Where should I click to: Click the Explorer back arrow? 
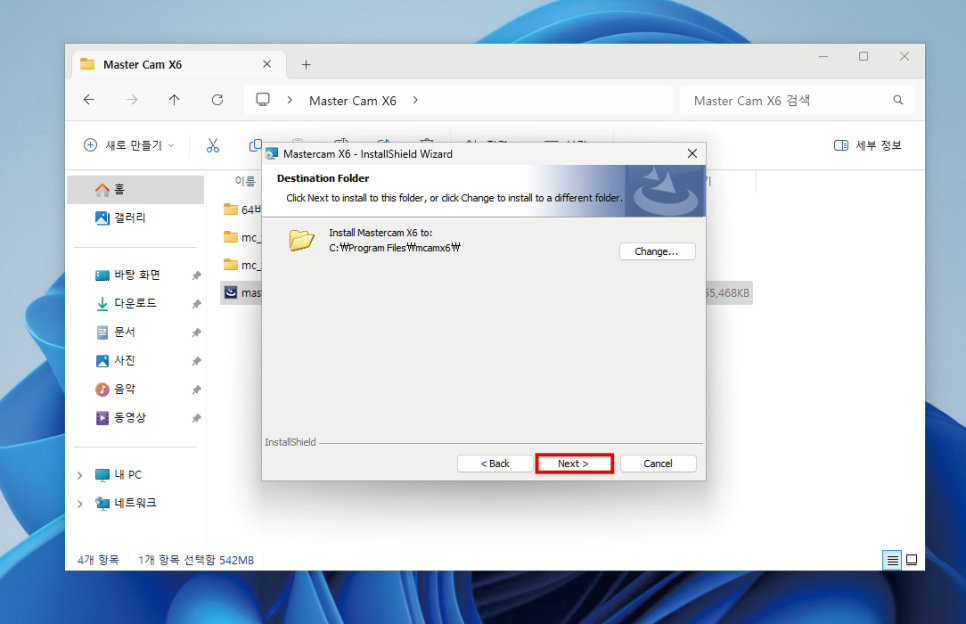point(89,100)
